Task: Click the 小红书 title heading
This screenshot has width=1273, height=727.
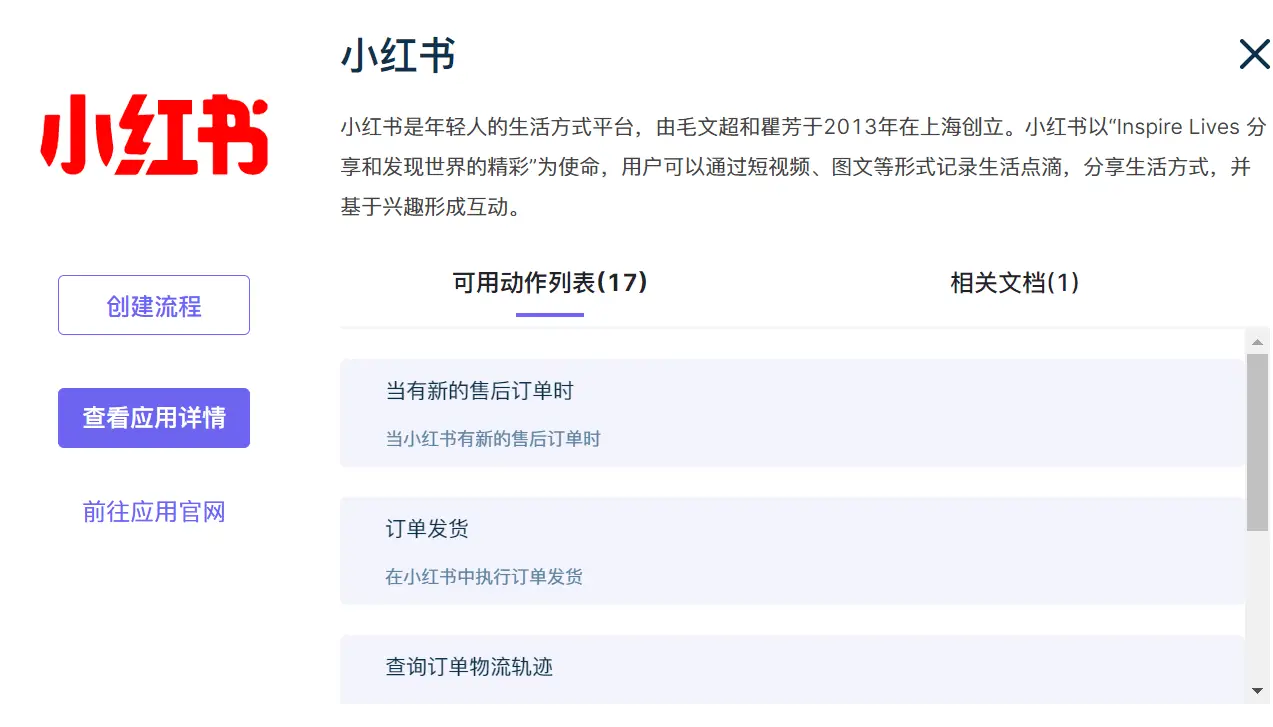Action: pyautogui.click(x=398, y=56)
